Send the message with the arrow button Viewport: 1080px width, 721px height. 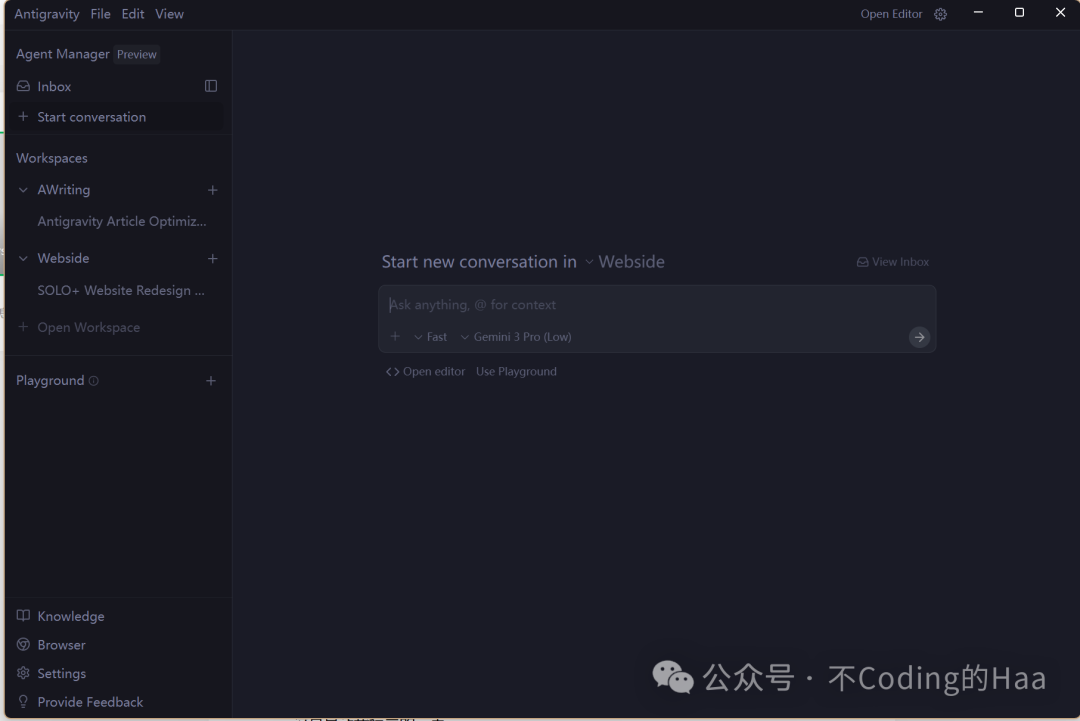point(919,337)
